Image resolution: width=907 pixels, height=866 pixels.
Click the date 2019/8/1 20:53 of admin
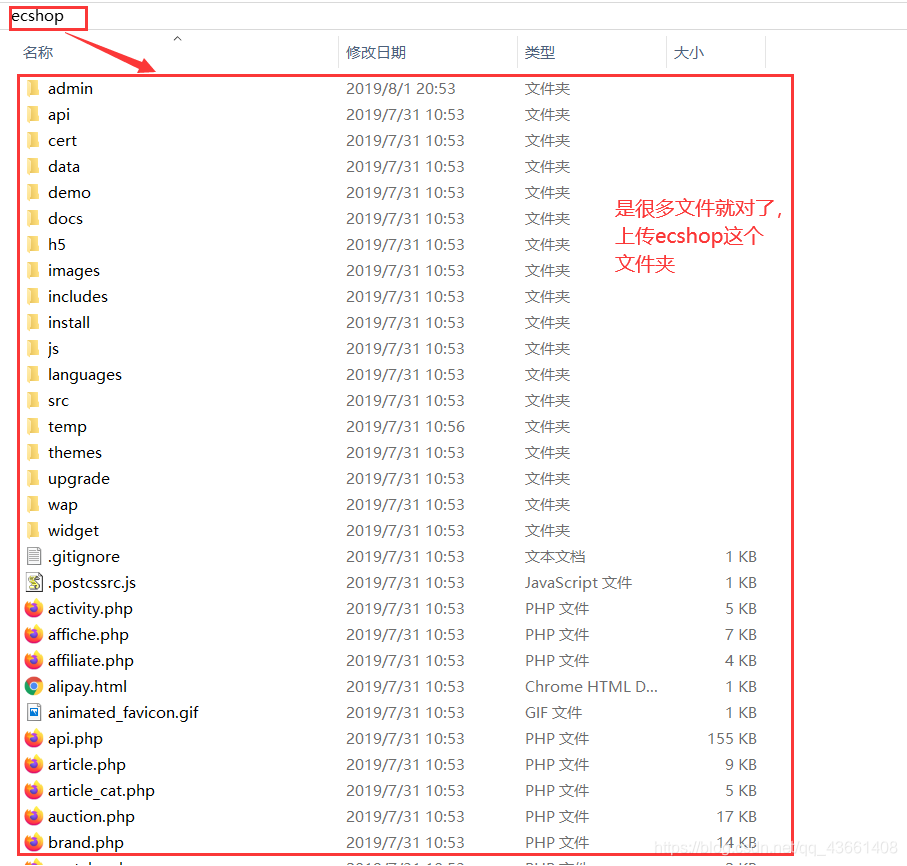[x=401, y=89]
